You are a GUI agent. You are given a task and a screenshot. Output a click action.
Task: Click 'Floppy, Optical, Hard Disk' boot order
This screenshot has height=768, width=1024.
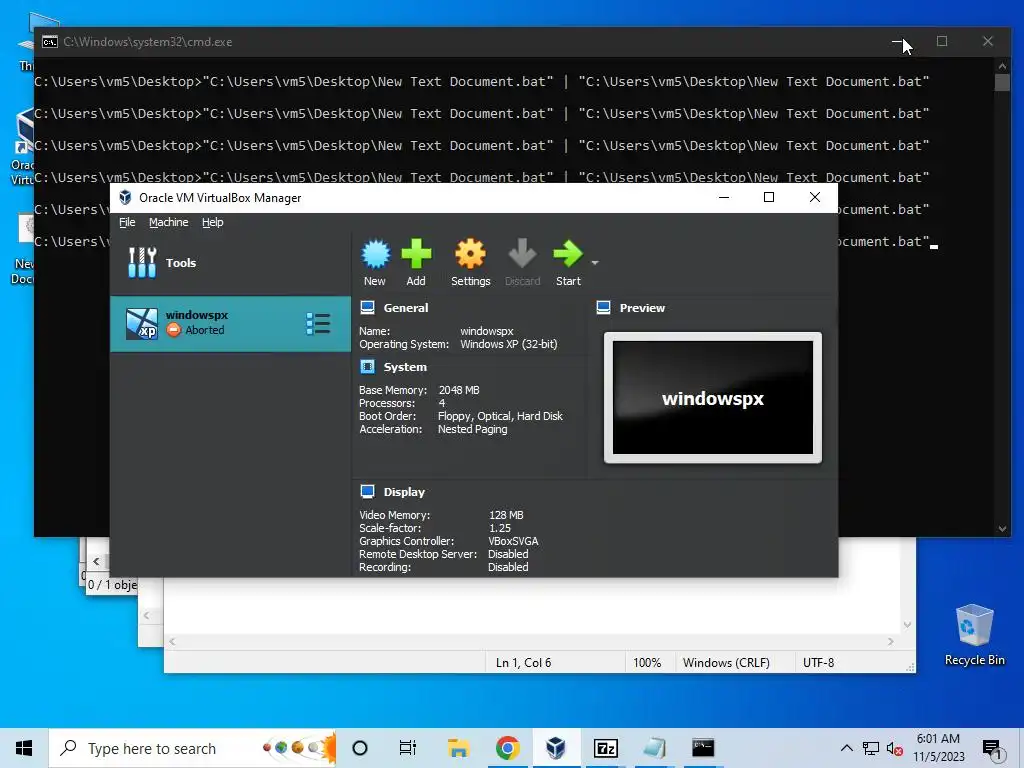[500, 416]
